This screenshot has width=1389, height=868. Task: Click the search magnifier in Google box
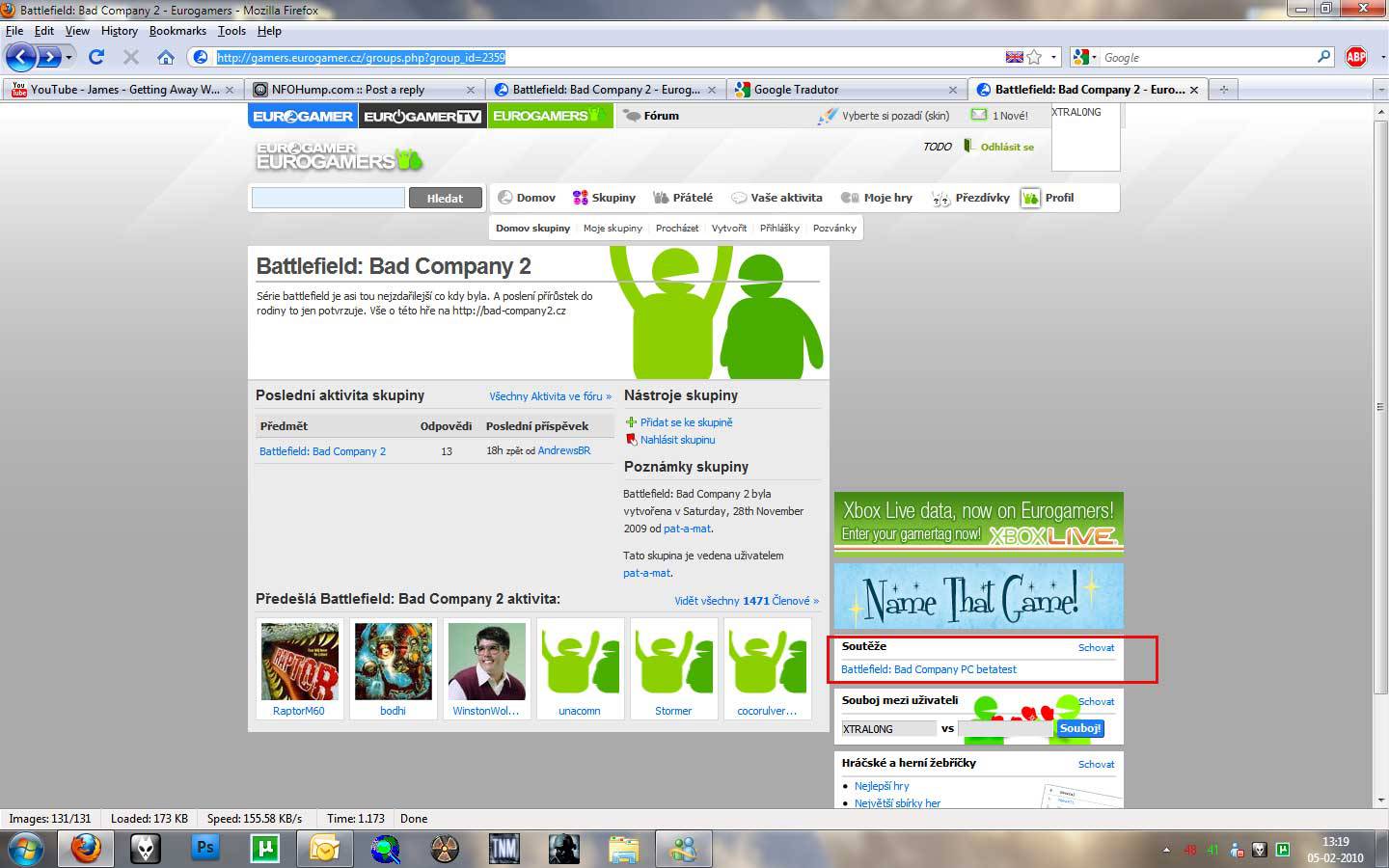(1324, 57)
